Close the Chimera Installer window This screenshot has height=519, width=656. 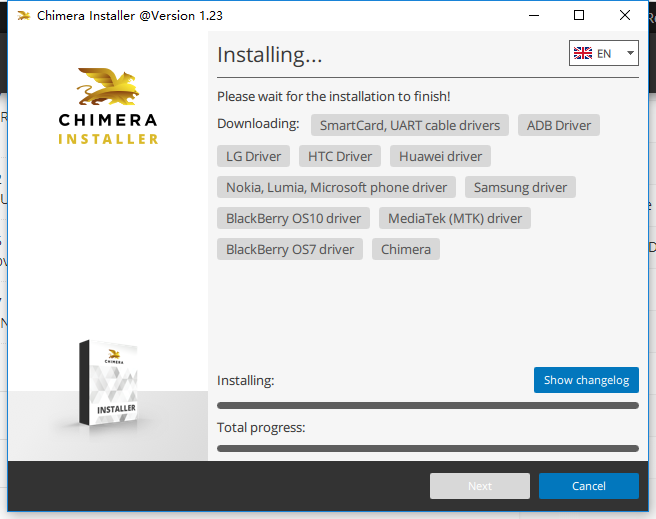pos(625,15)
